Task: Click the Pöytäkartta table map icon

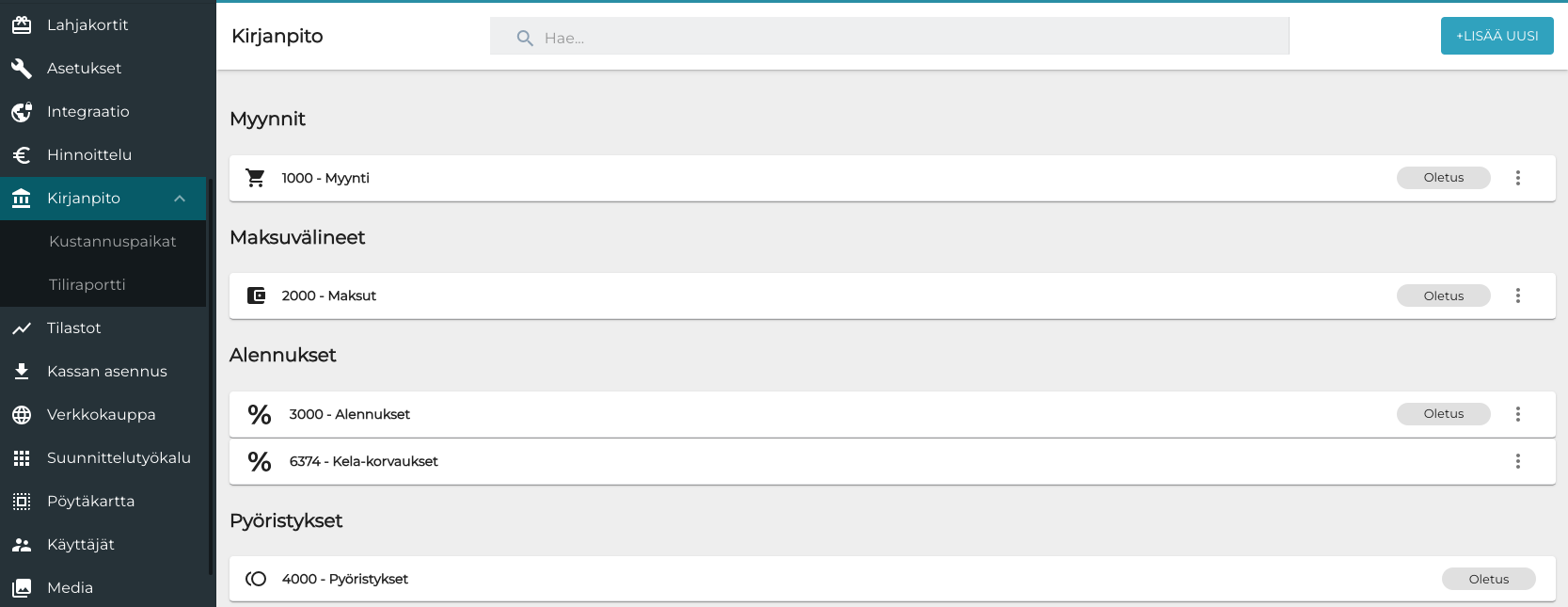Action: [x=22, y=502]
